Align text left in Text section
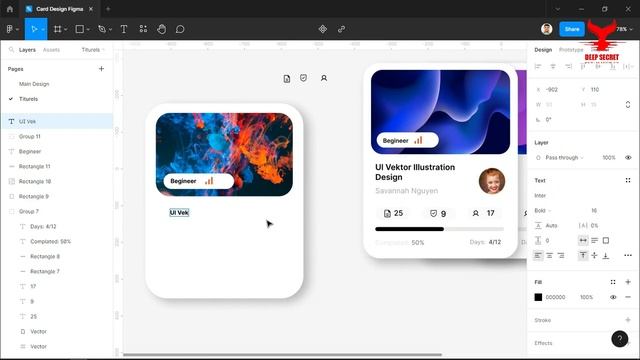 [x=538, y=256]
